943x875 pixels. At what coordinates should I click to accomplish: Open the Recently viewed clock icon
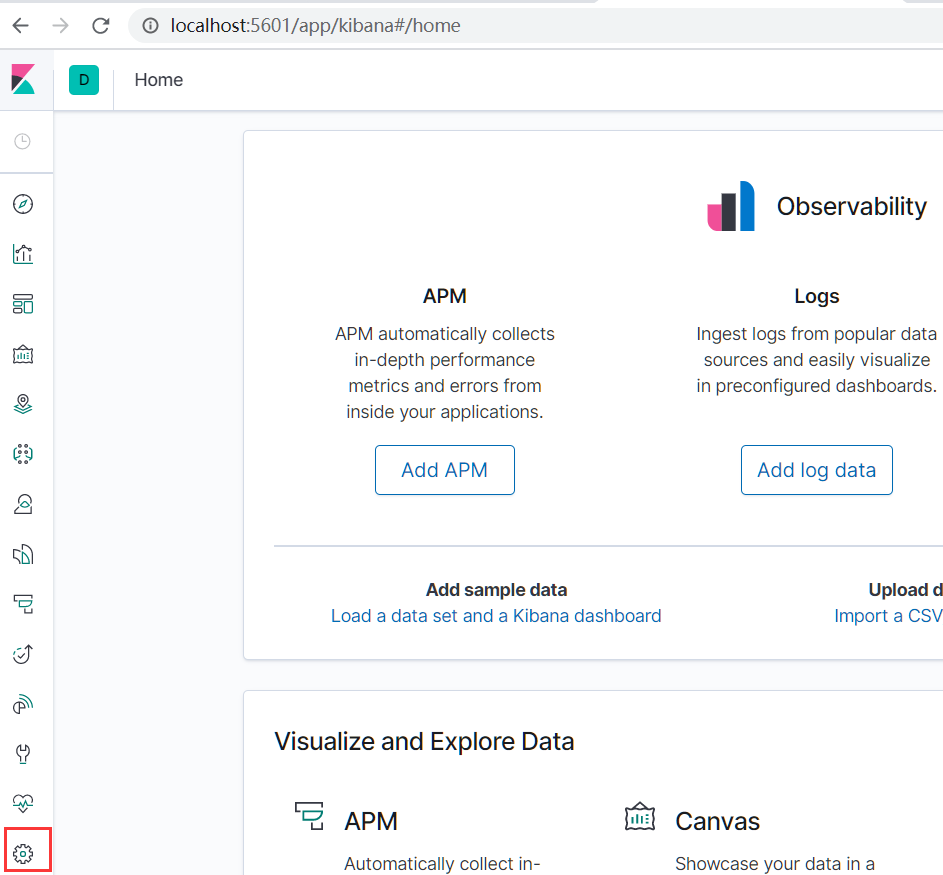pyautogui.click(x=23, y=141)
